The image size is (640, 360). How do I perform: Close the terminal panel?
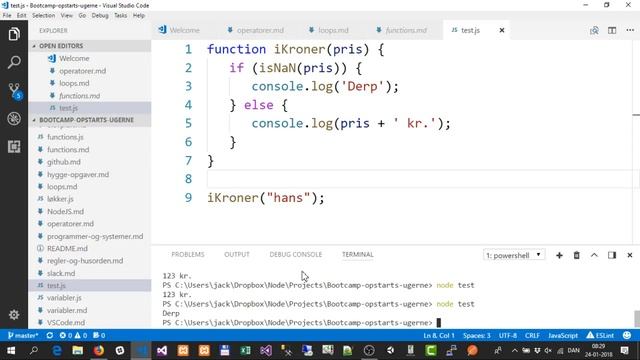pos(630,255)
